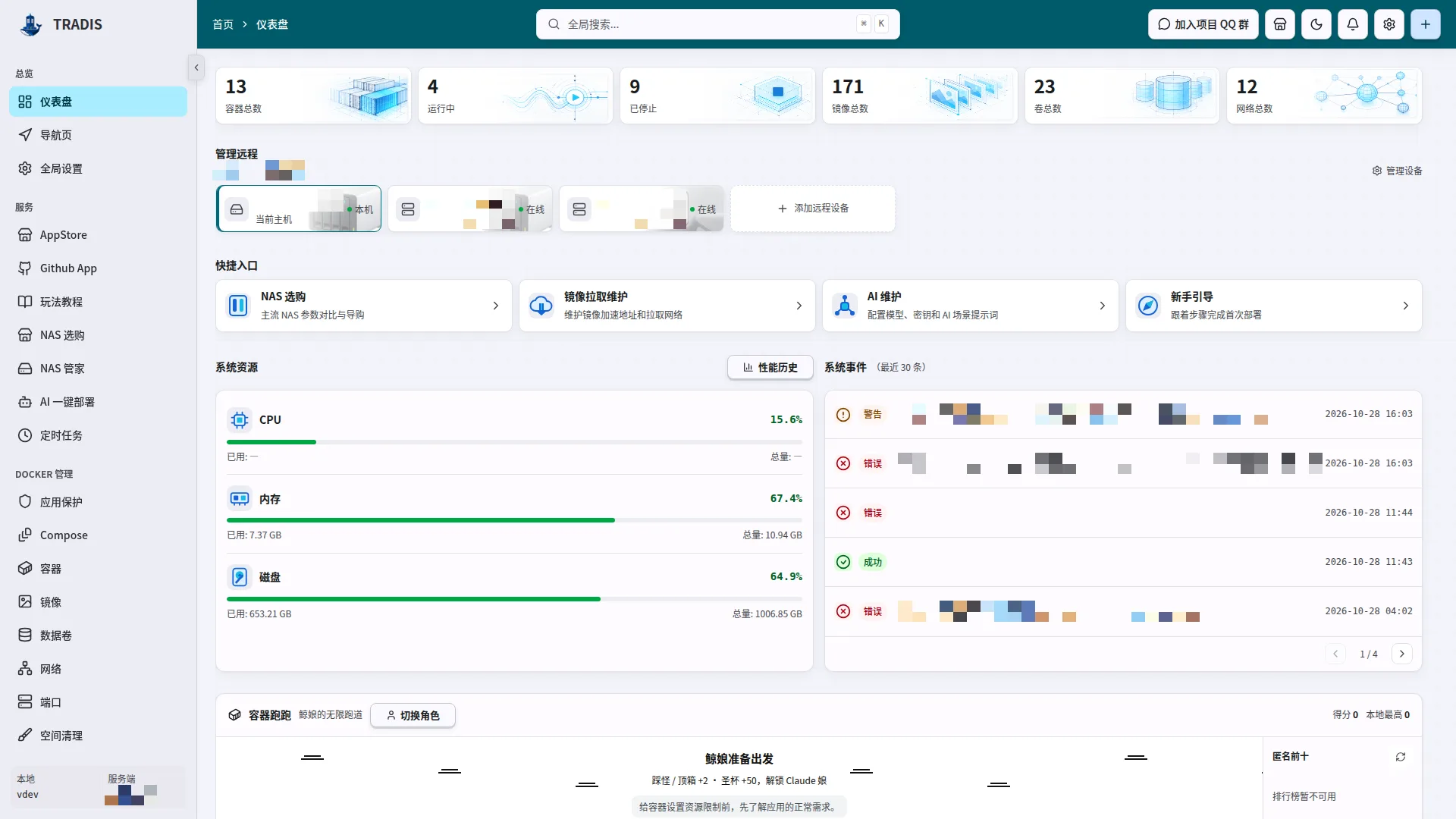This screenshot has height=819, width=1456.
Task: Open 玩法教程 book icon
Action: (x=25, y=302)
